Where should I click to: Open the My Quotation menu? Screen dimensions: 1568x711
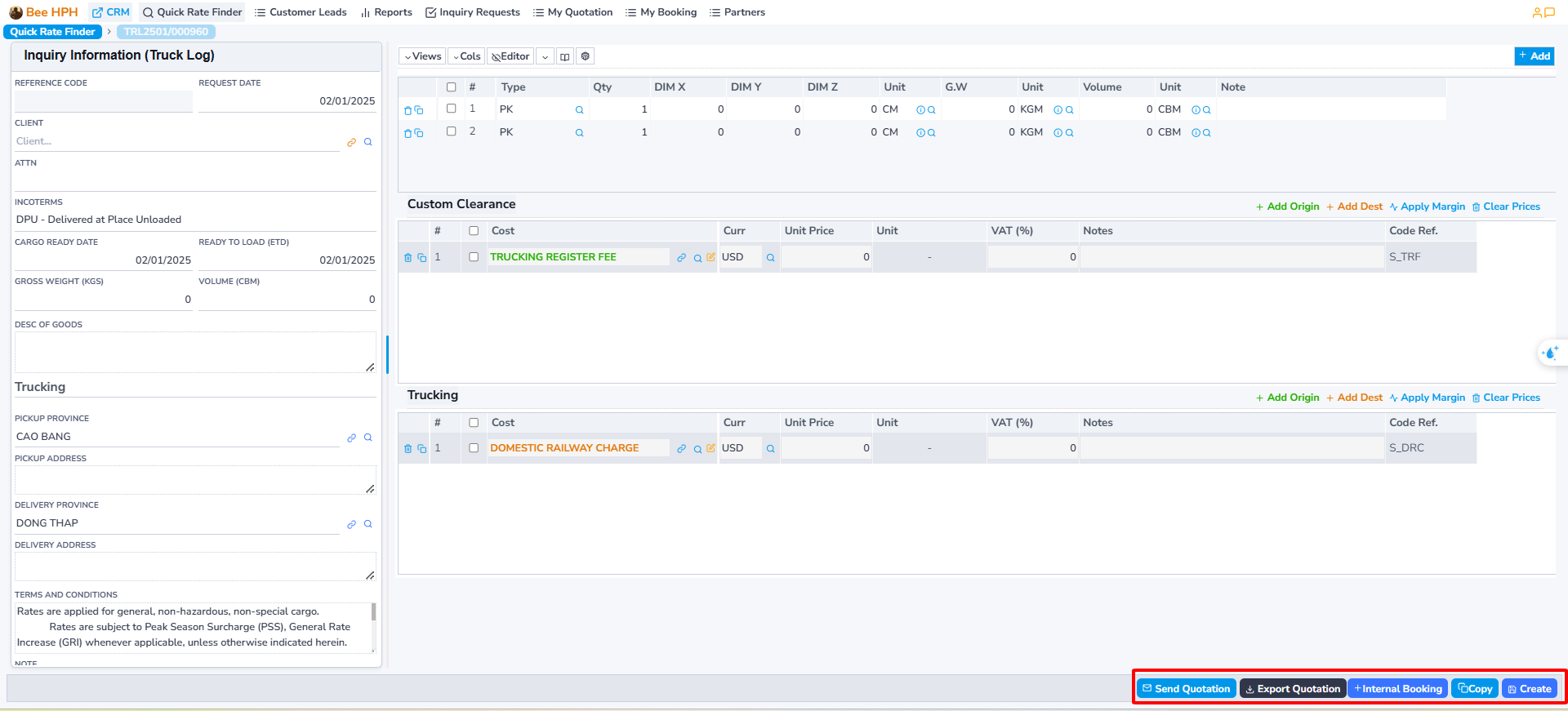[572, 12]
